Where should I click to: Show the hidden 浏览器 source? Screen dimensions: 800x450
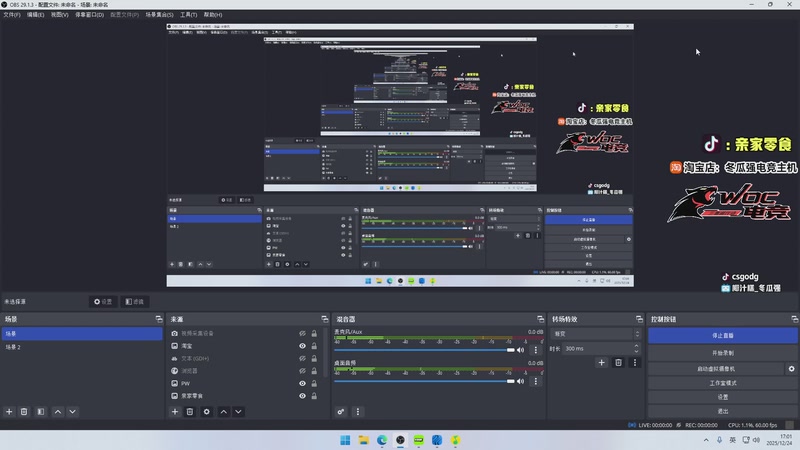click(303, 371)
